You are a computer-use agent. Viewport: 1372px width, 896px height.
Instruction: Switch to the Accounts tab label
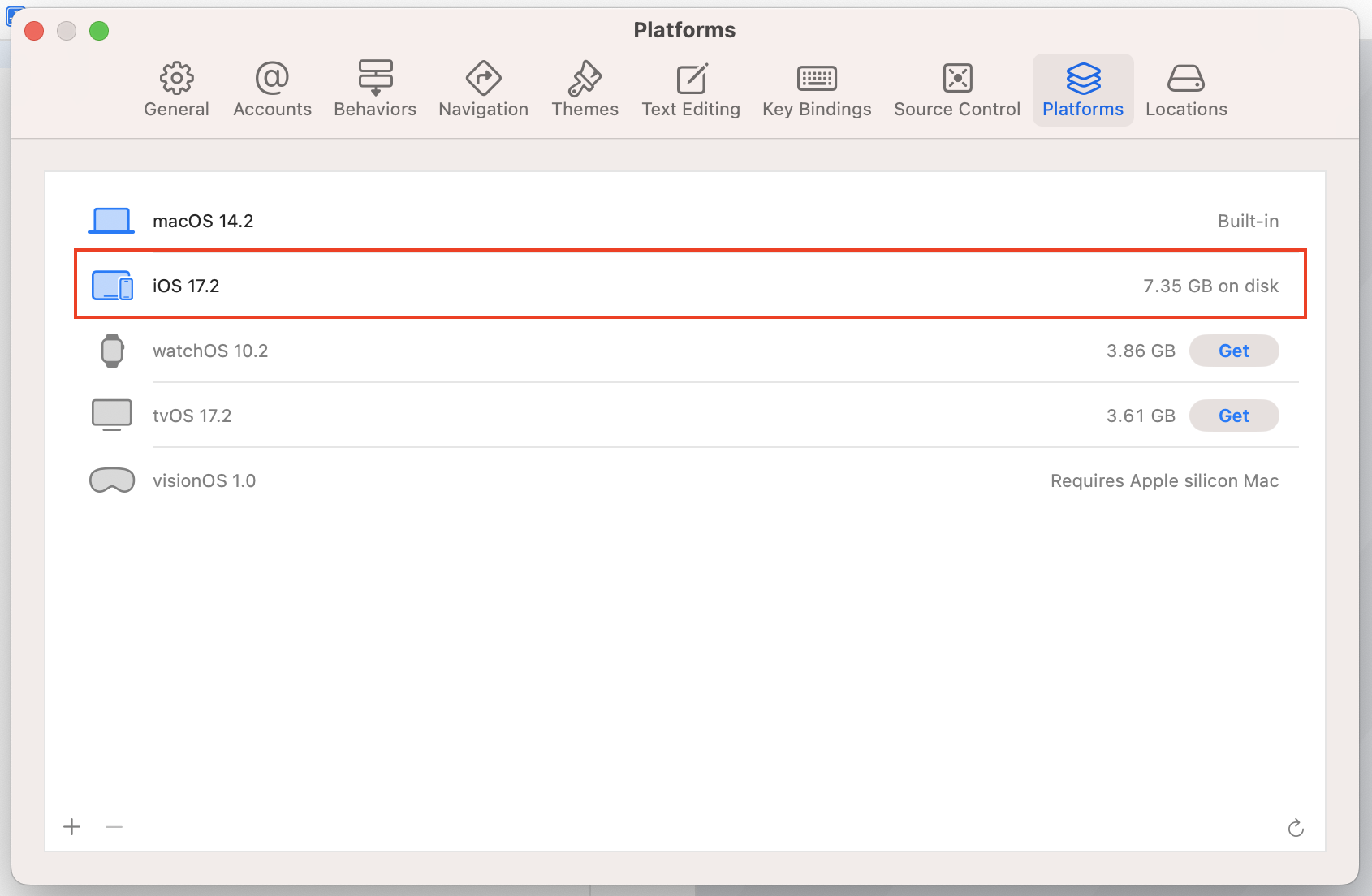click(272, 109)
